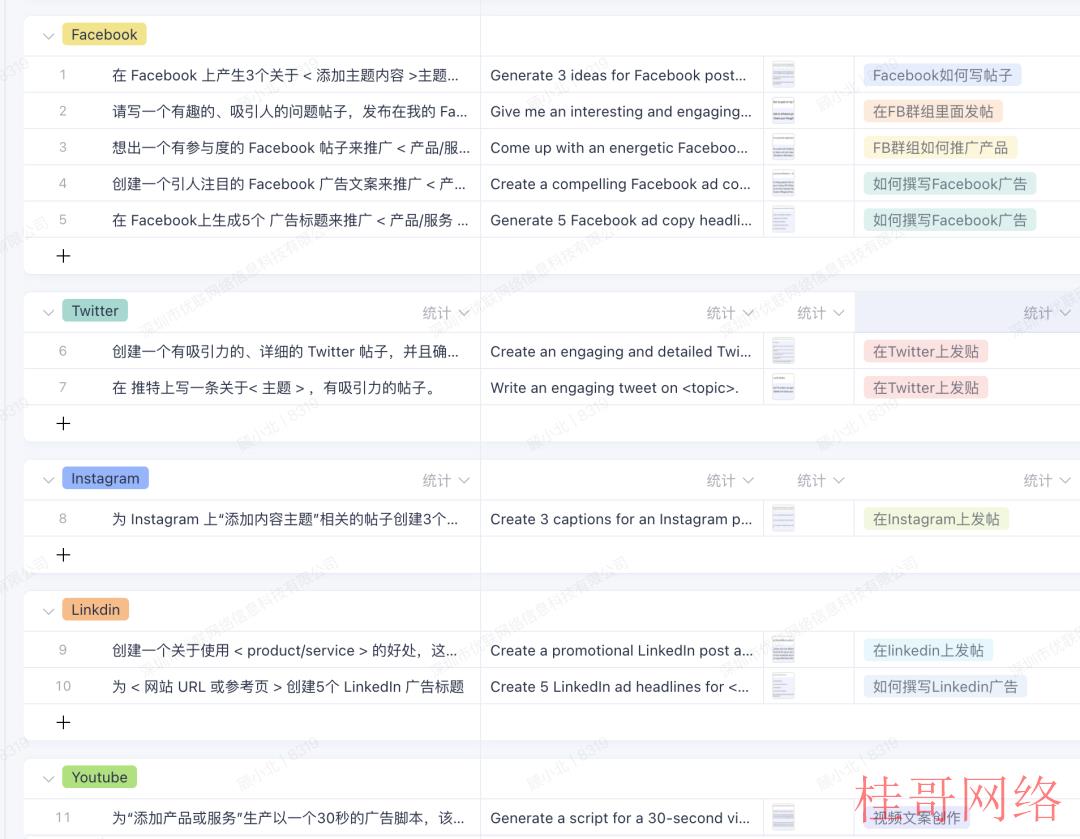Select row 10 cell '创建5个 LinkedIn 广告标题'
The image size is (1080, 839).
tap(288, 687)
